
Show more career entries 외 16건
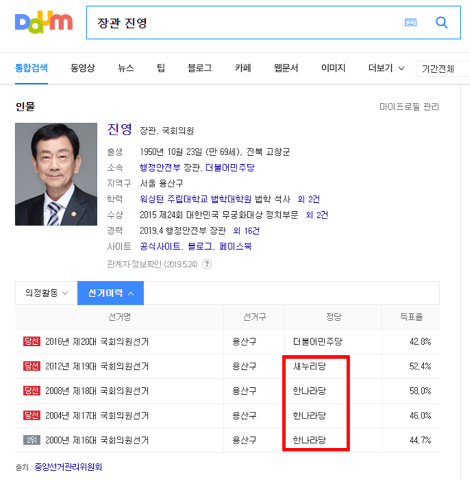246,231
